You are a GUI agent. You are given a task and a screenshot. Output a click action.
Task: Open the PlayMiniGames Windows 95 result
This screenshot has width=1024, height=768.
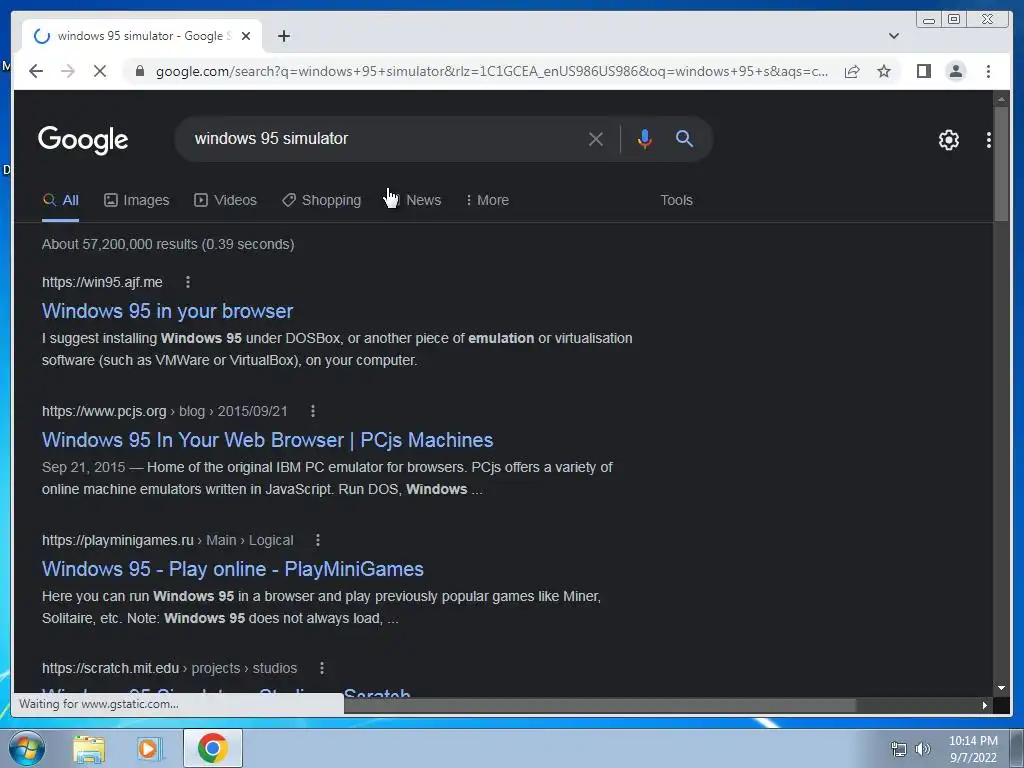232,569
